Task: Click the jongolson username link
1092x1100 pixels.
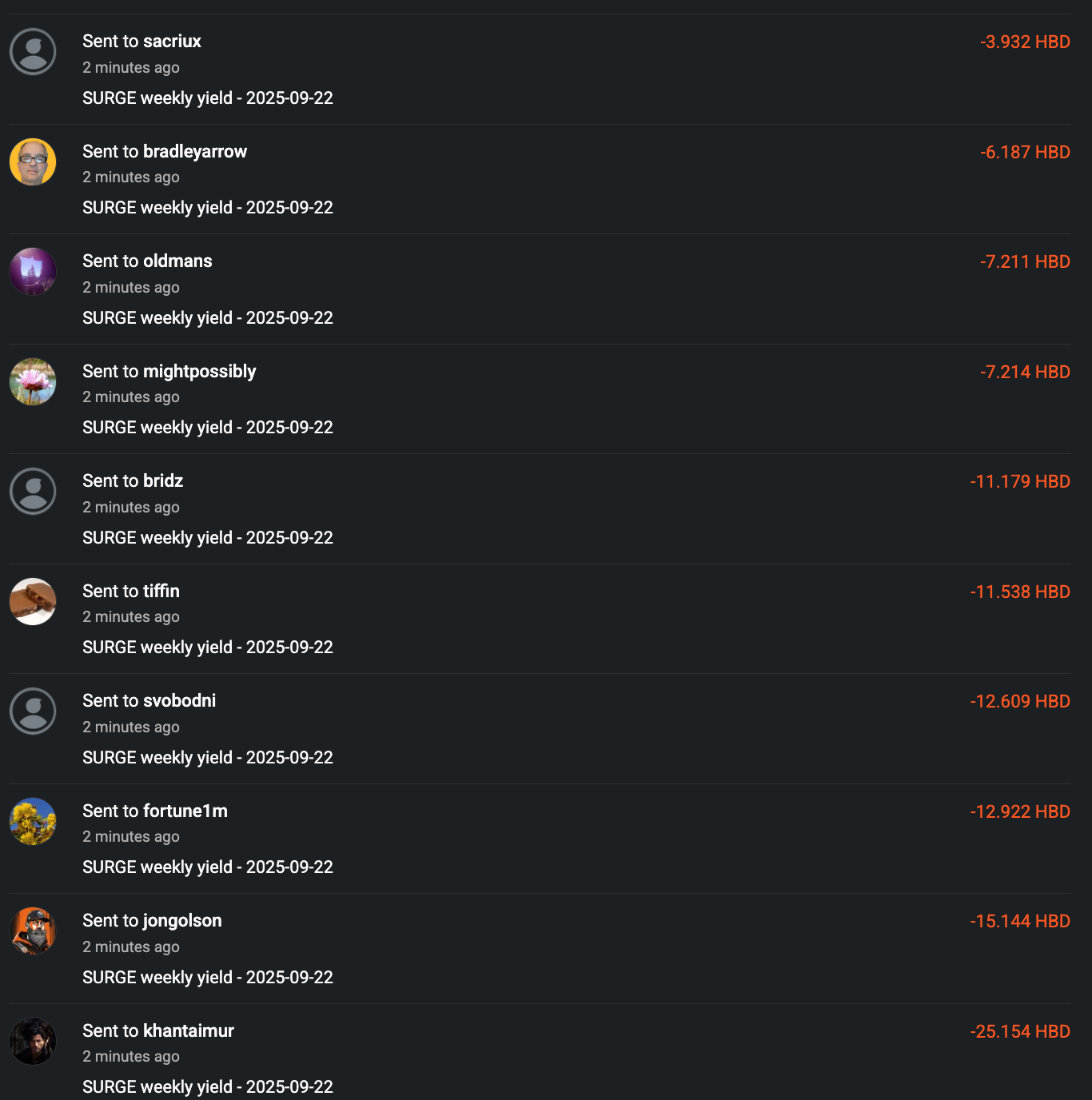Action: click(182, 921)
